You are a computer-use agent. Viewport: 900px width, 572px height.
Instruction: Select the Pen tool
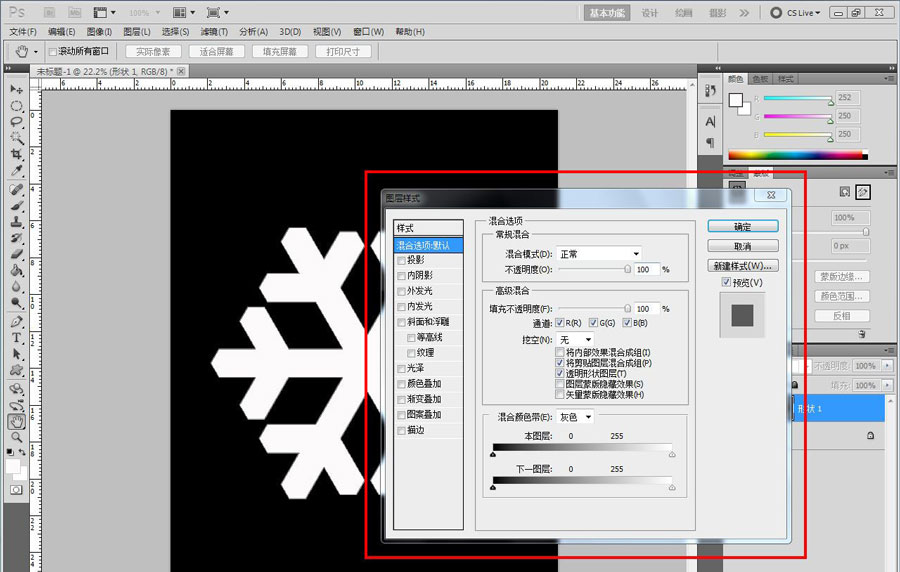[x=17, y=322]
